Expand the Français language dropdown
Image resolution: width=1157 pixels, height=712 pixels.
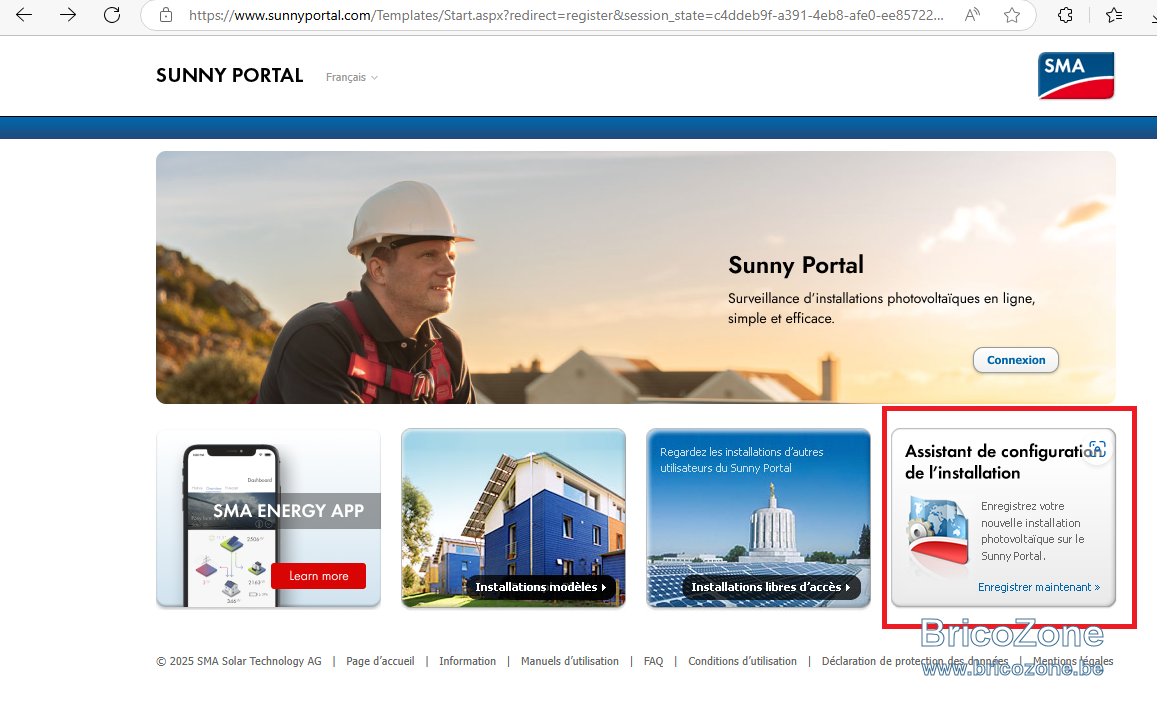point(352,77)
